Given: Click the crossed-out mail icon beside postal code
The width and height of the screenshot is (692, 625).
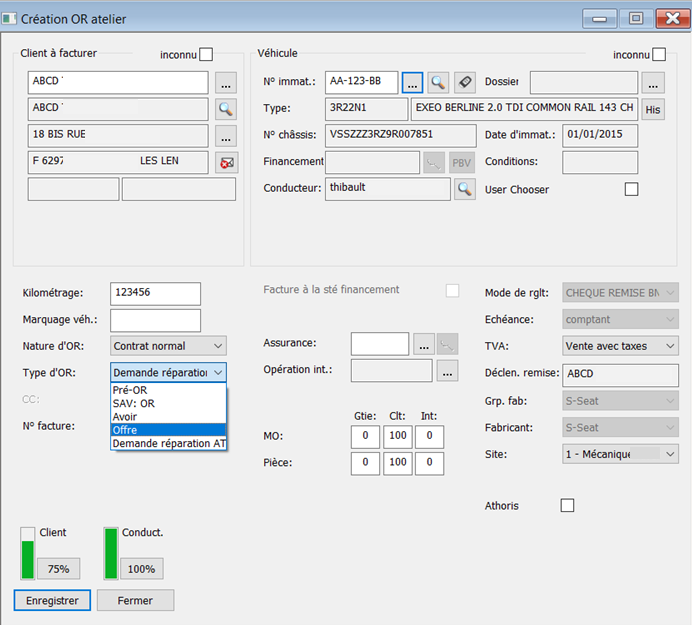Looking at the screenshot, I should click(x=226, y=163).
